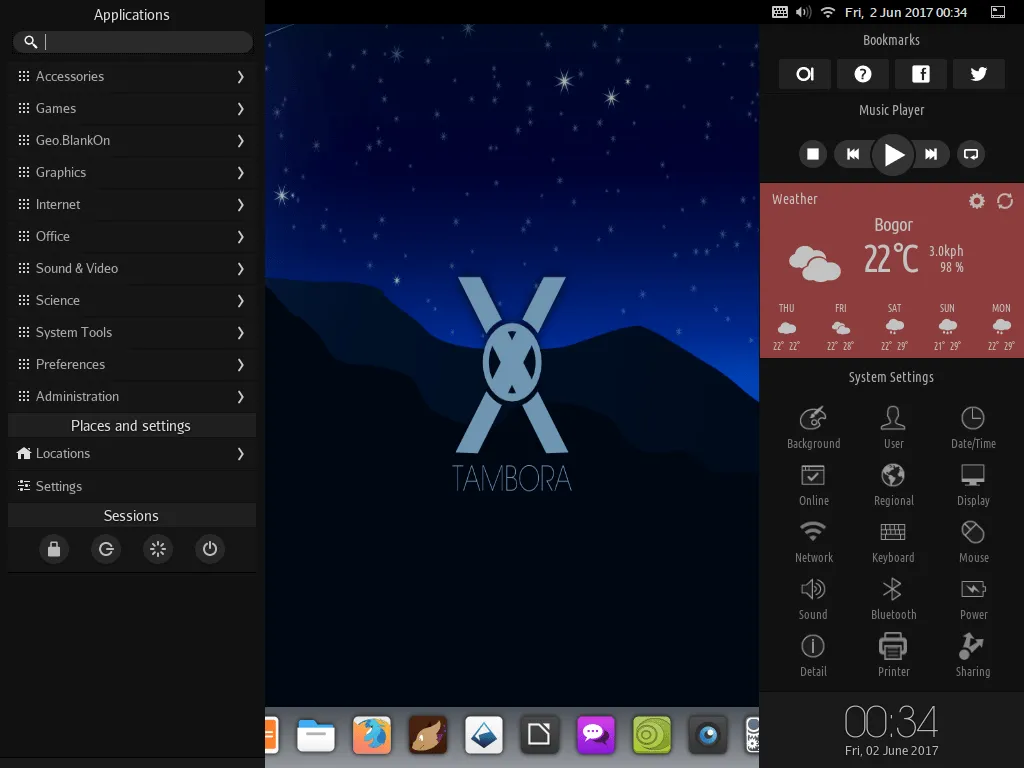1024x768 pixels.
Task: Launch the fox-head application in dock
Action: [x=428, y=735]
